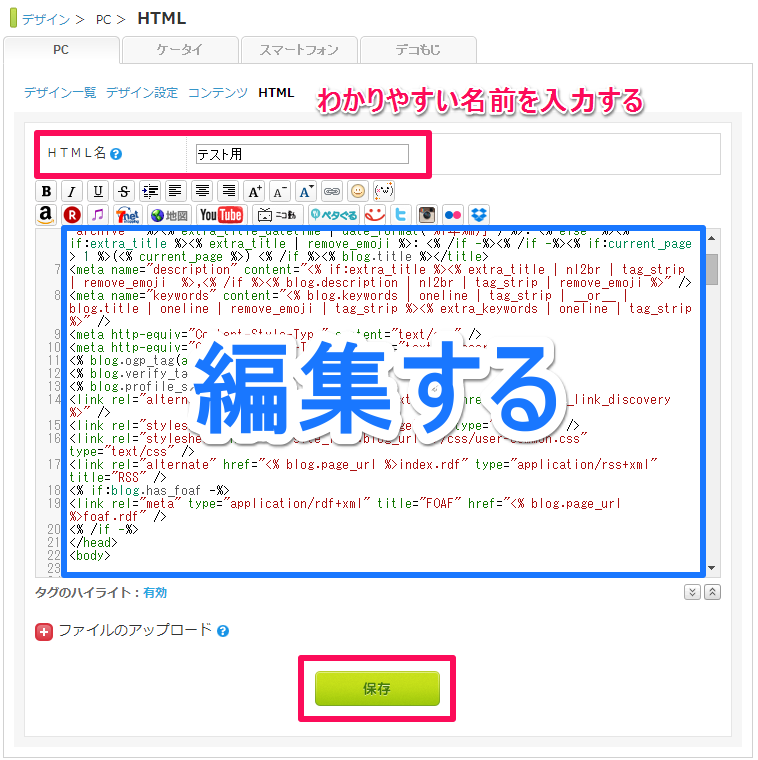Viewport: 758px width, 760px height.
Task: Shrink editor height with up-chevron button
Action: click(712, 592)
